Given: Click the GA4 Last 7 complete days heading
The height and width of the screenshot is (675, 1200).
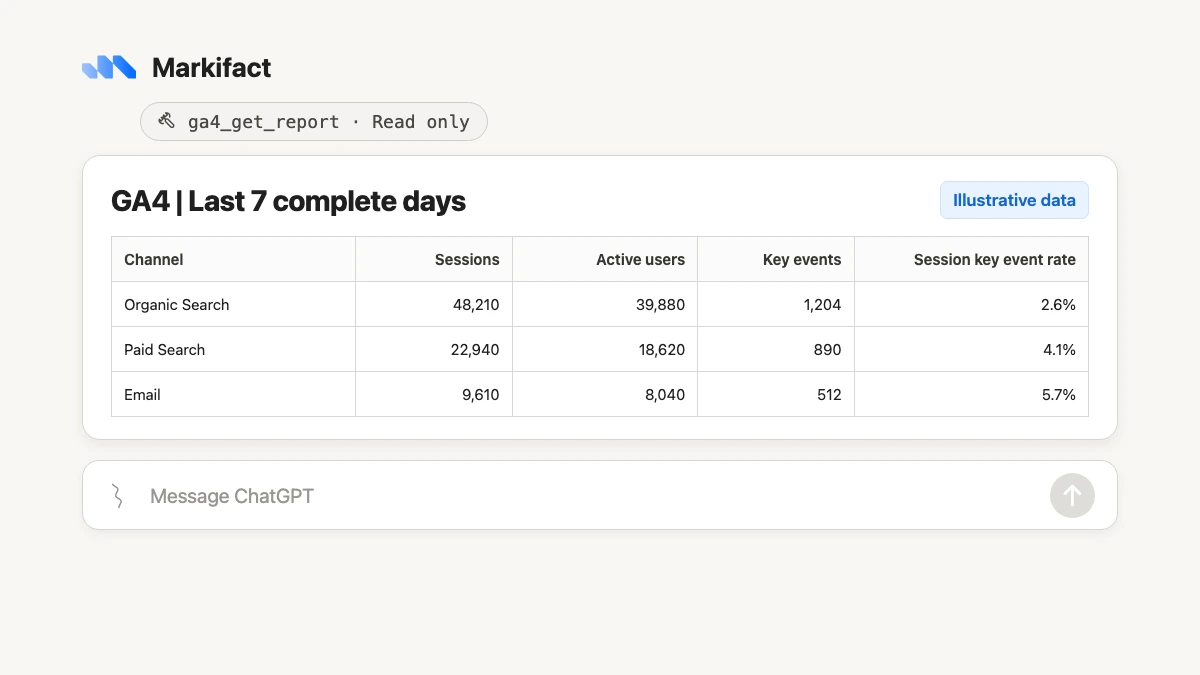Looking at the screenshot, I should pyautogui.click(x=288, y=201).
